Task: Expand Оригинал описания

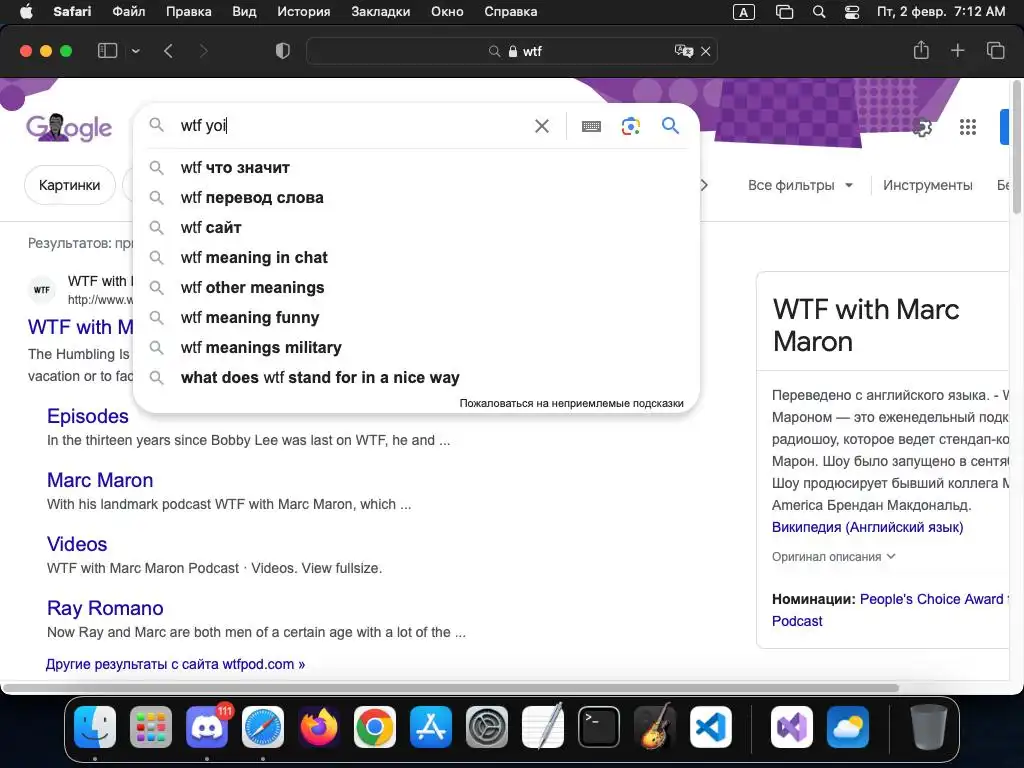Action: (834, 557)
